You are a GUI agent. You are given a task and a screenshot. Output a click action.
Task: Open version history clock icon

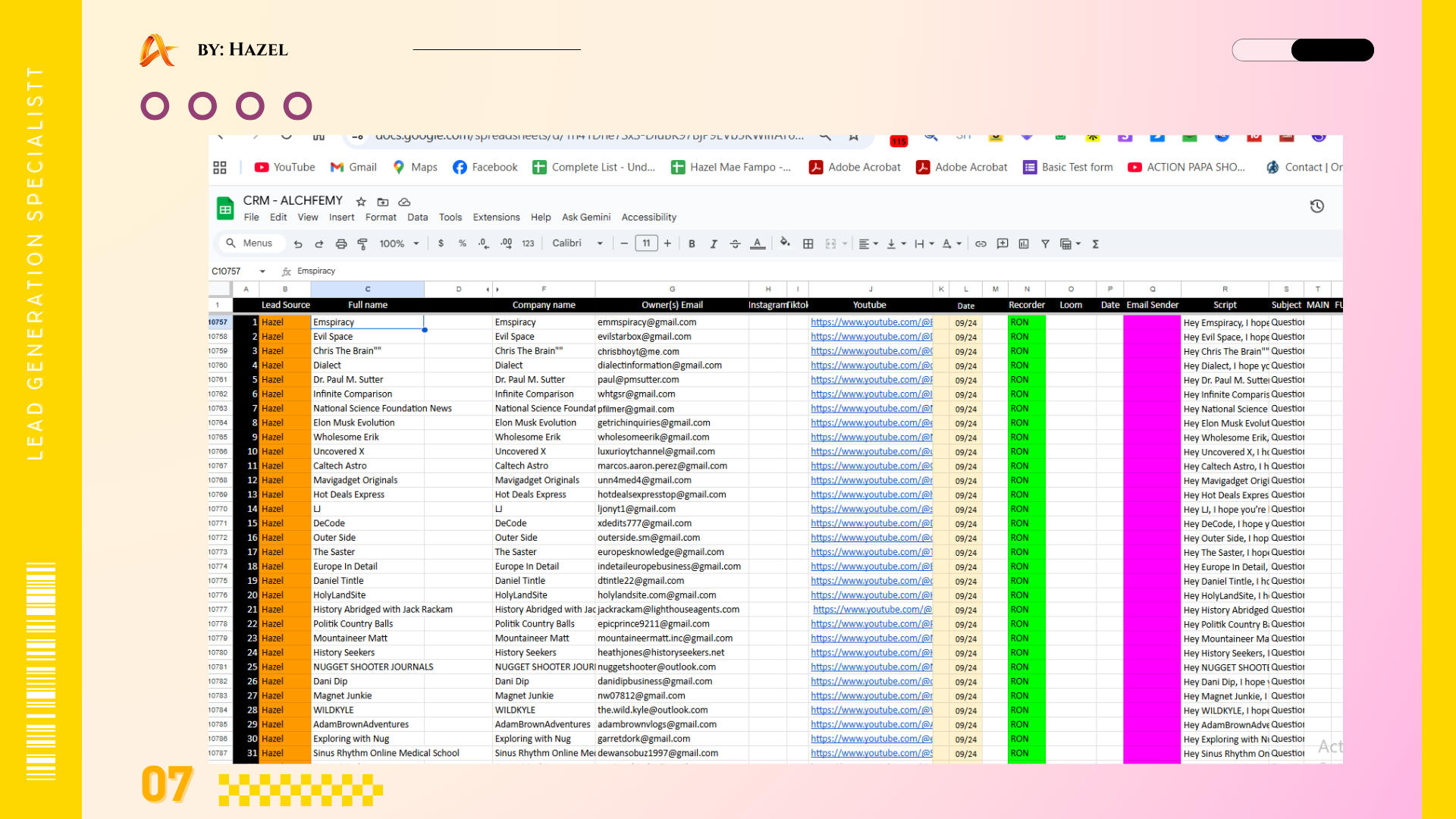click(x=1317, y=206)
